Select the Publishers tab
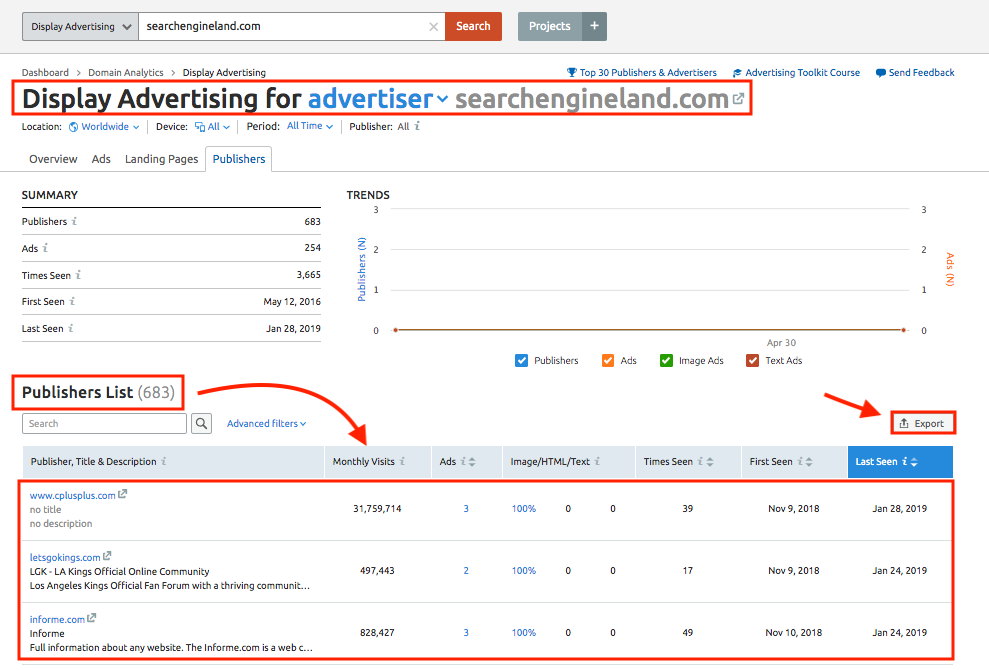The image size is (989, 670). 239,159
